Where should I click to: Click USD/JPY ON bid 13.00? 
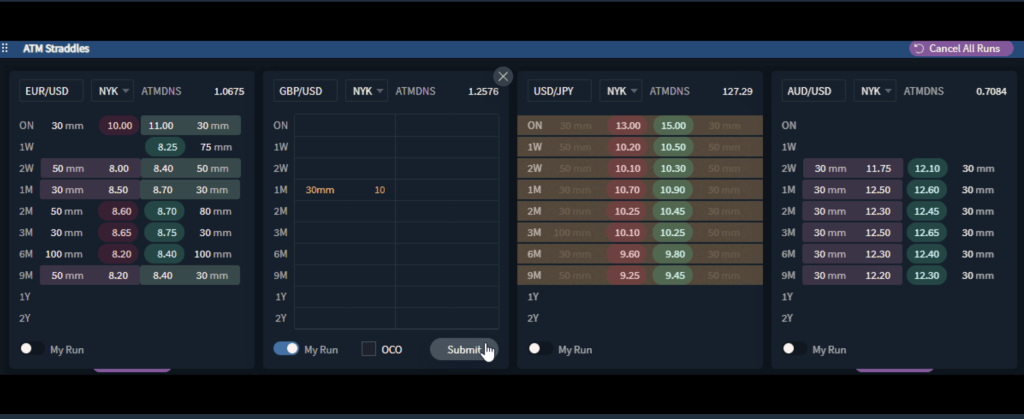(x=628, y=125)
